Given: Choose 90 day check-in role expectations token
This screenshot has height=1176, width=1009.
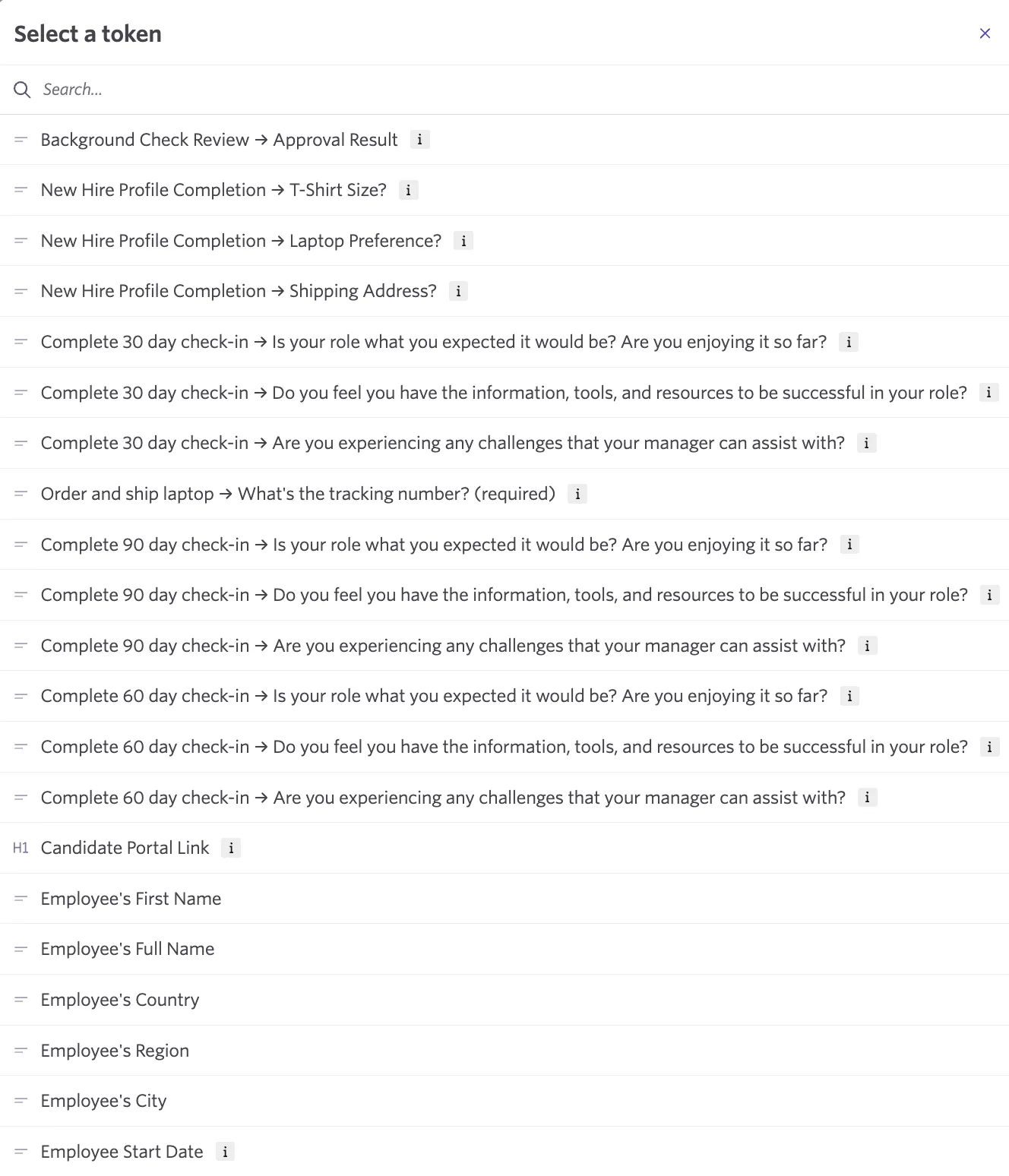Looking at the screenshot, I should click(504, 545).
